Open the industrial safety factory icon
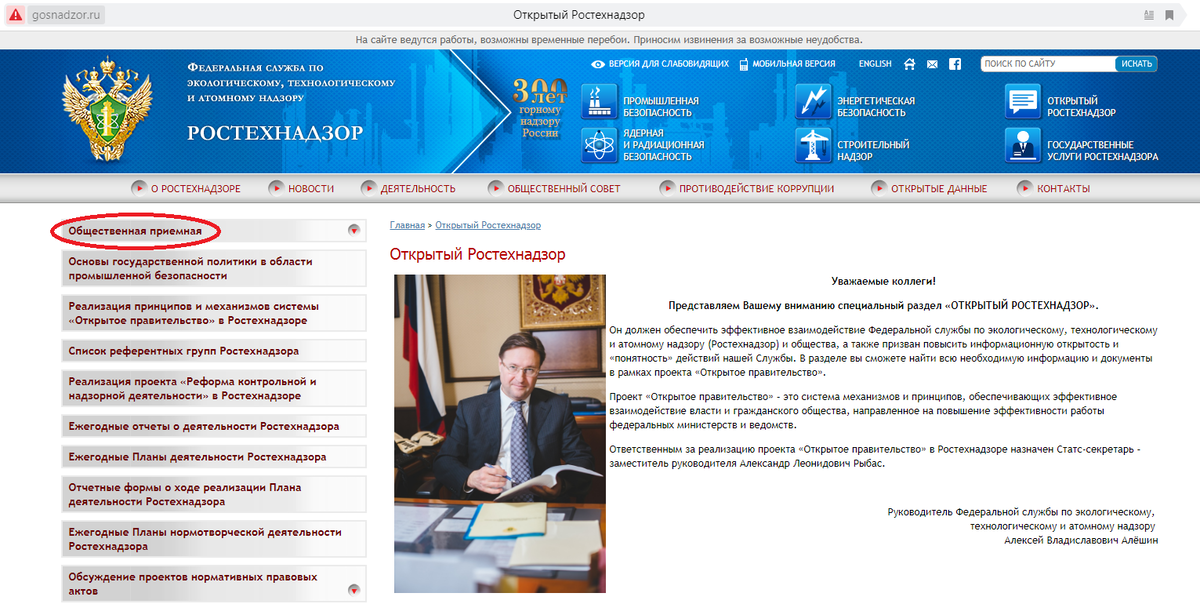The height and width of the screenshot is (604, 1200). (599, 101)
